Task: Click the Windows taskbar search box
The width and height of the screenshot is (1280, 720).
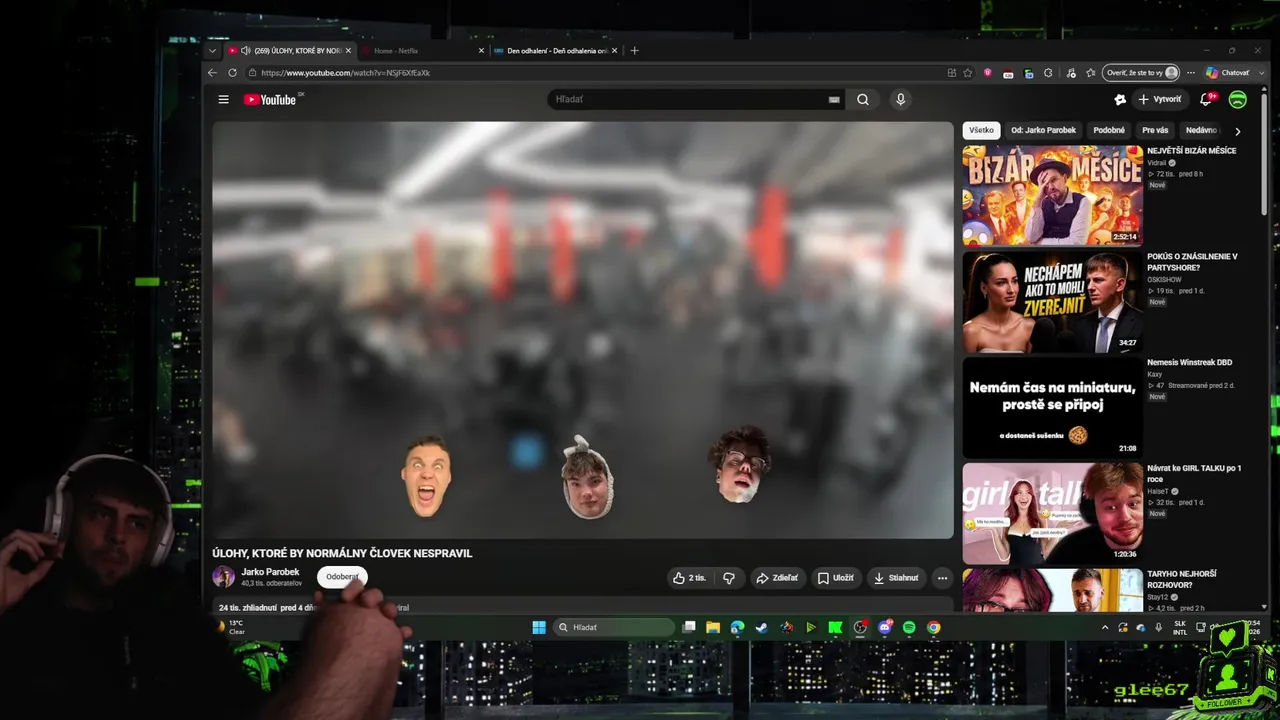Action: 613,628
